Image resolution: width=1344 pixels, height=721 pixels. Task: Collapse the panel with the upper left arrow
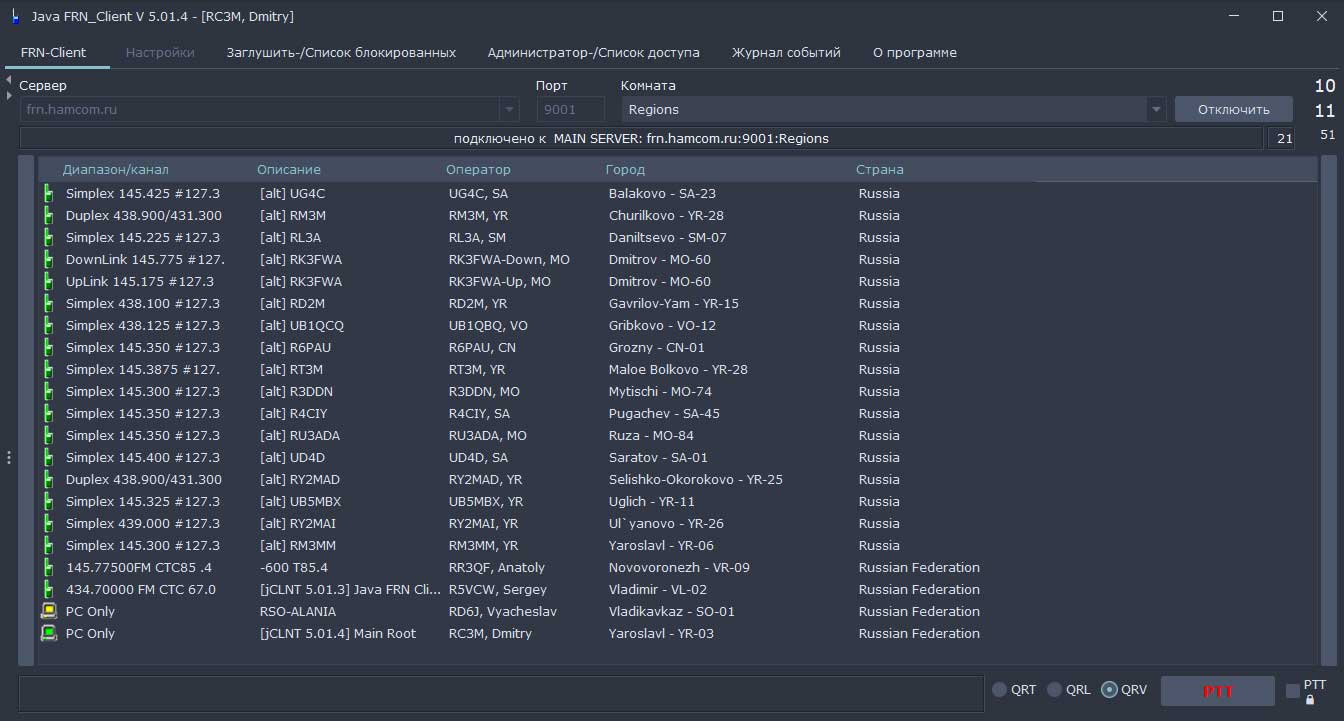click(x=8, y=80)
